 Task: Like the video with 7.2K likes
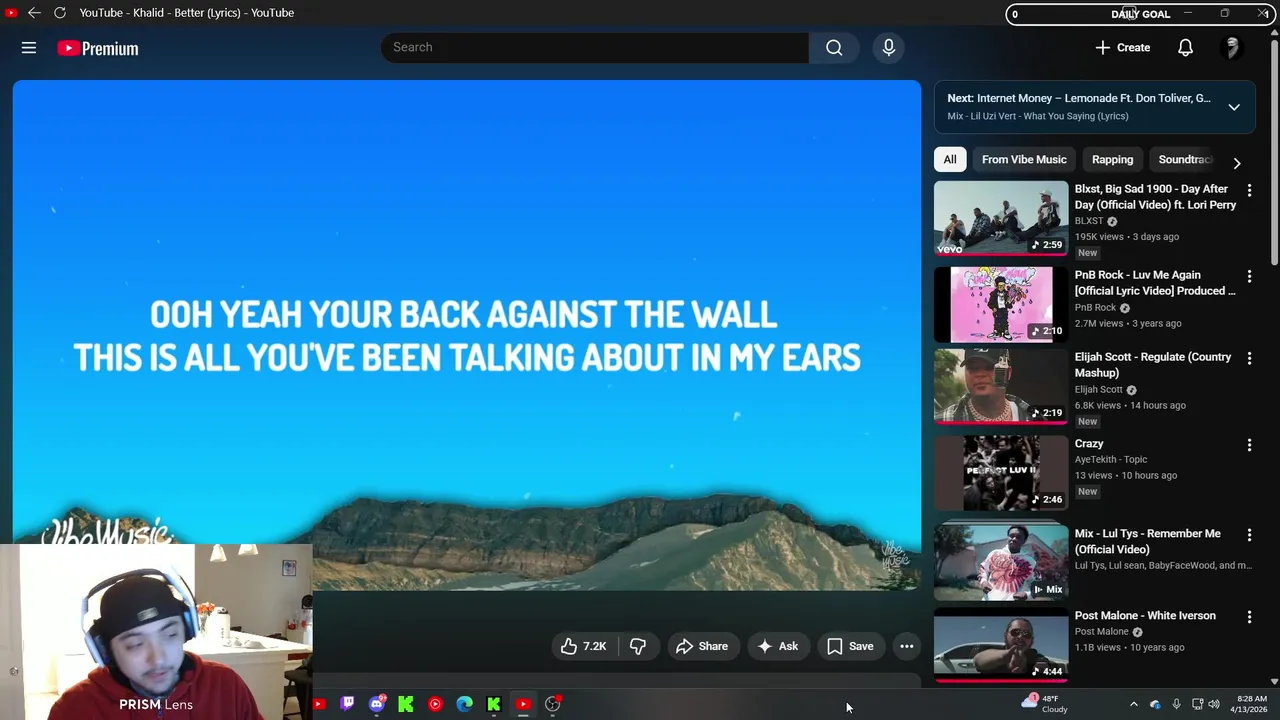584,646
